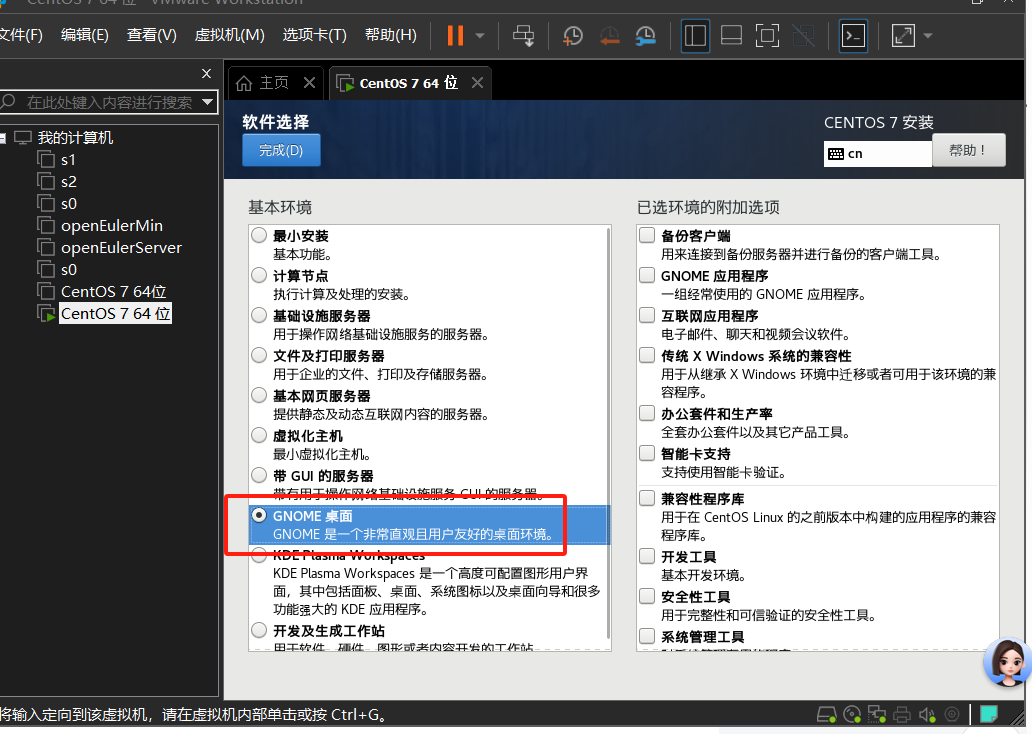
Task: Take a snapshot of this virtual machine
Action: (573, 36)
